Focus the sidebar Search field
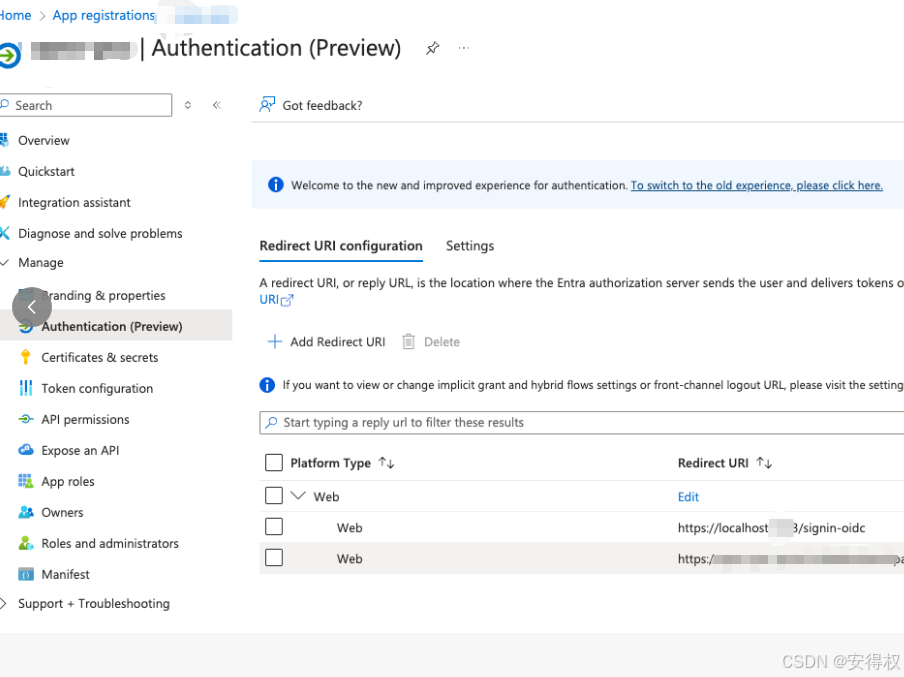 85,105
